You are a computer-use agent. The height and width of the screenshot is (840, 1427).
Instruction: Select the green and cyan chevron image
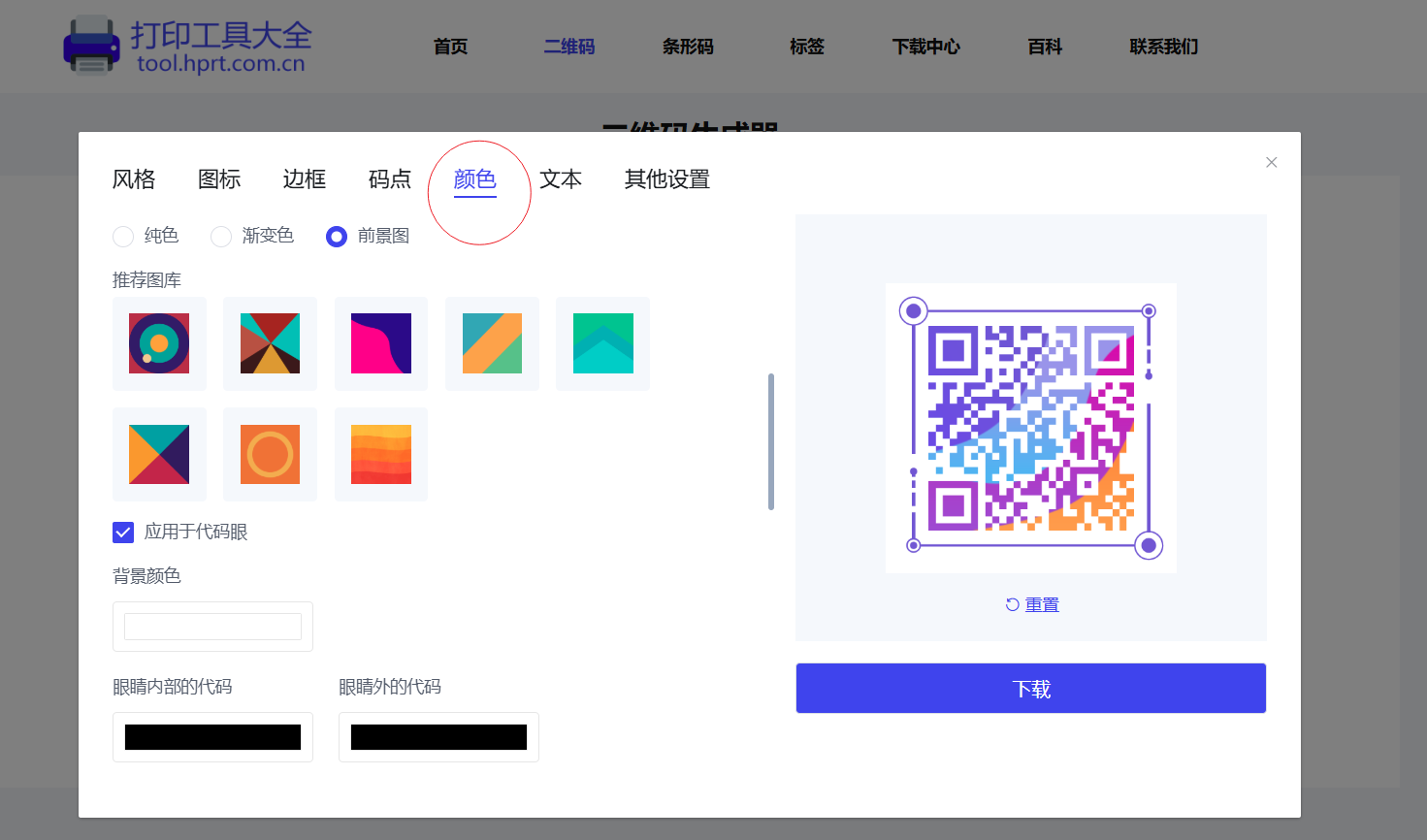[x=602, y=343]
